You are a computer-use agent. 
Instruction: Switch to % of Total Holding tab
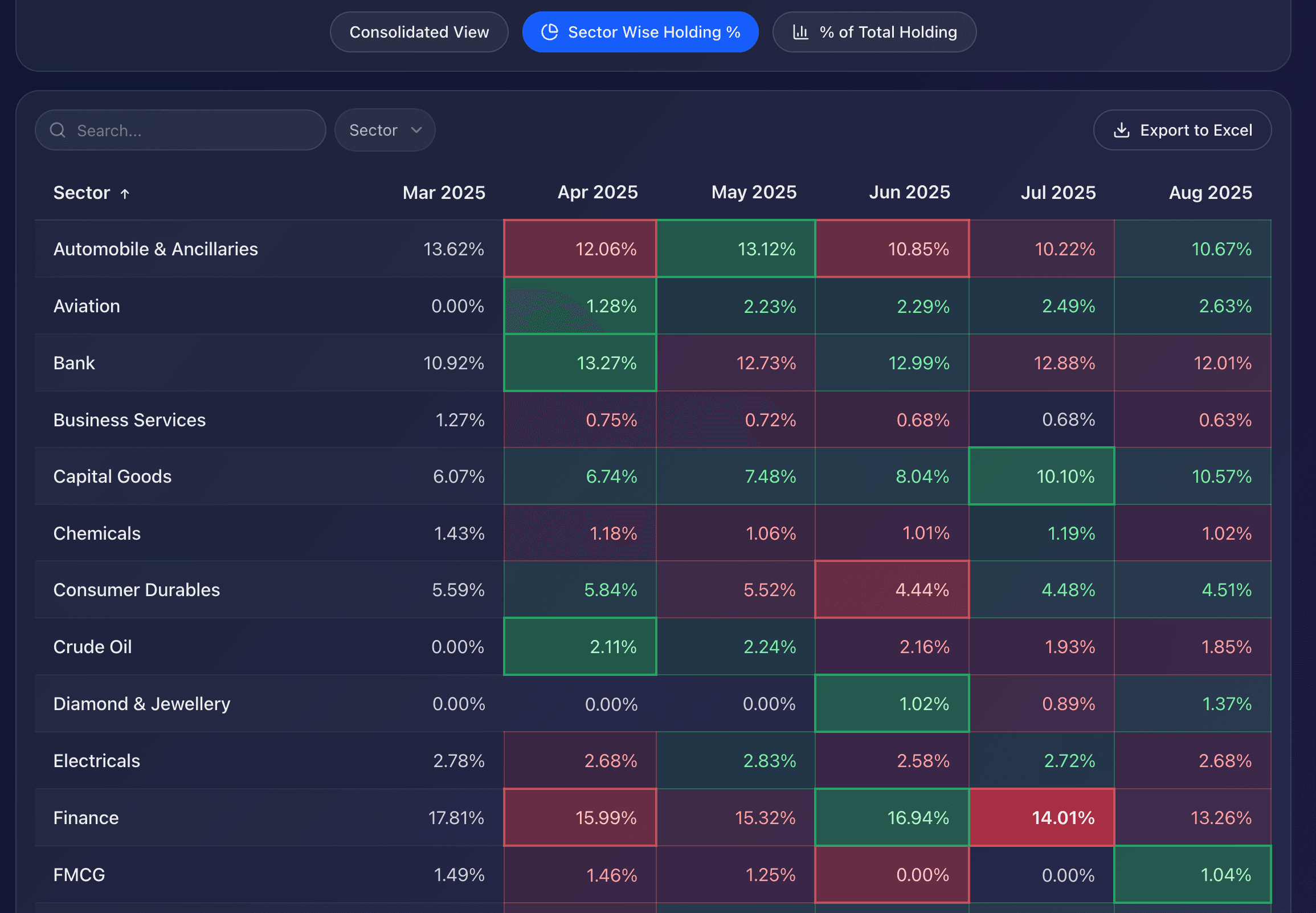coord(874,32)
